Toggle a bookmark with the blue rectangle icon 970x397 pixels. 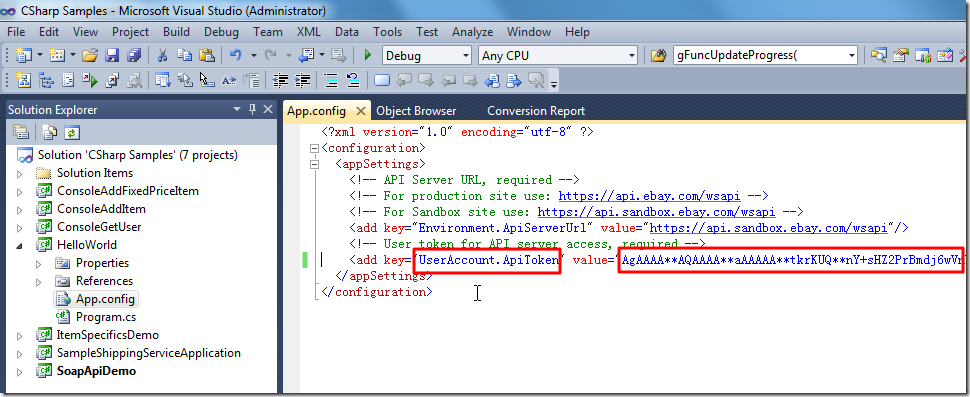coord(382,80)
